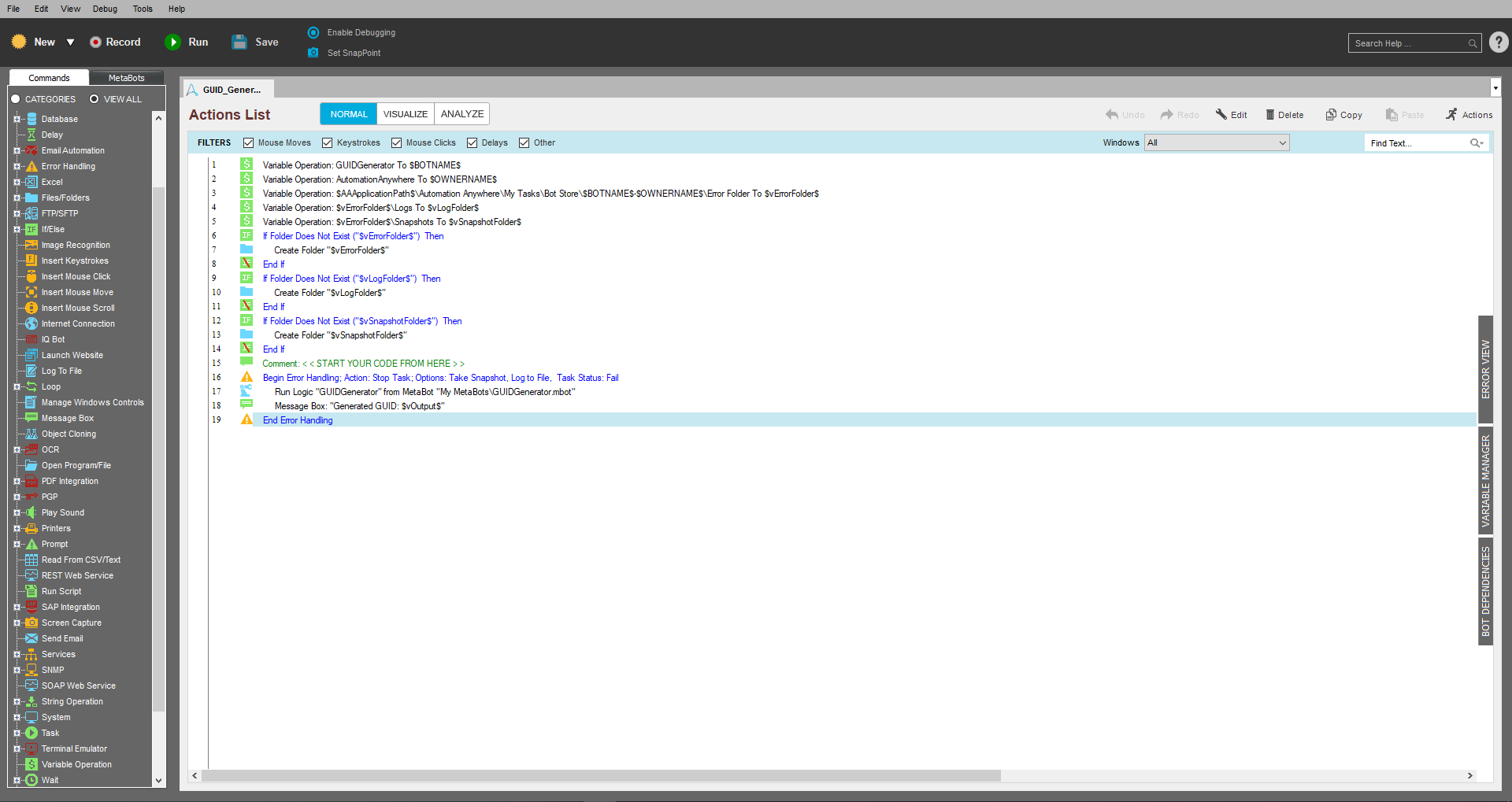1512x802 pixels.
Task: Select the Variable Operation icon
Action: [31, 764]
